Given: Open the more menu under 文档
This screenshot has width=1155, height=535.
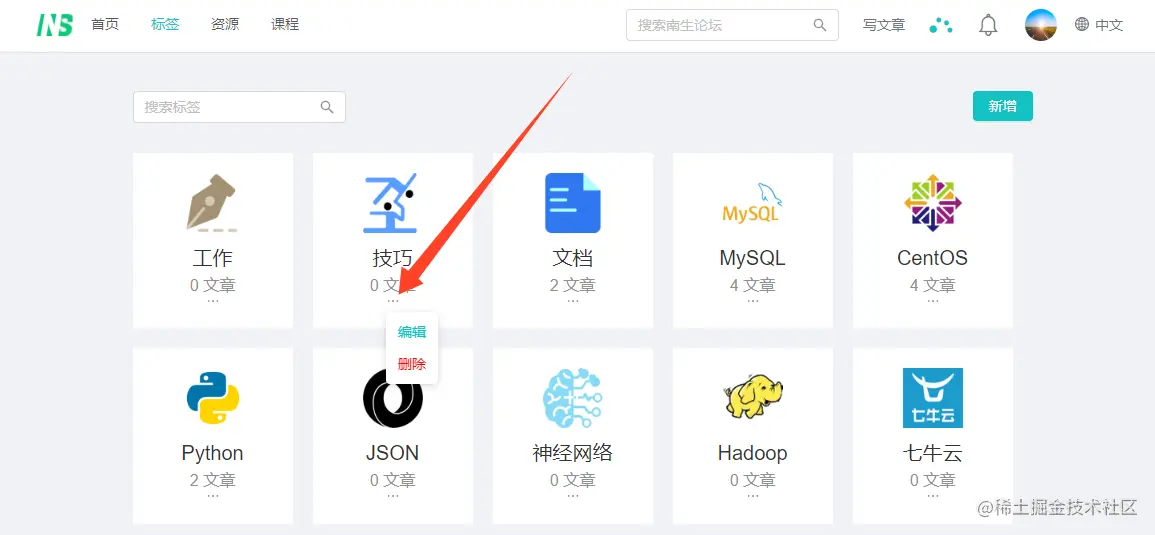Looking at the screenshot, I should [x=572, y=301].
